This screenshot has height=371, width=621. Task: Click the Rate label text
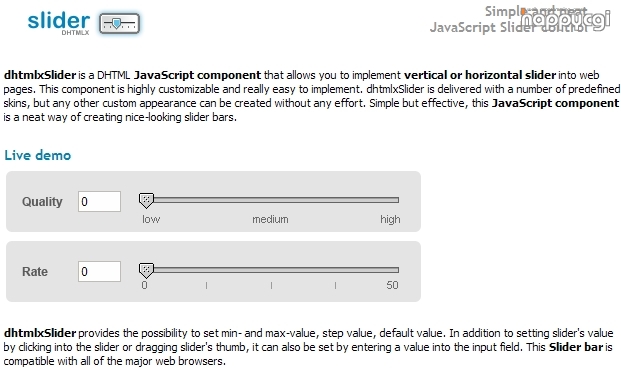[x=35, y=272]
